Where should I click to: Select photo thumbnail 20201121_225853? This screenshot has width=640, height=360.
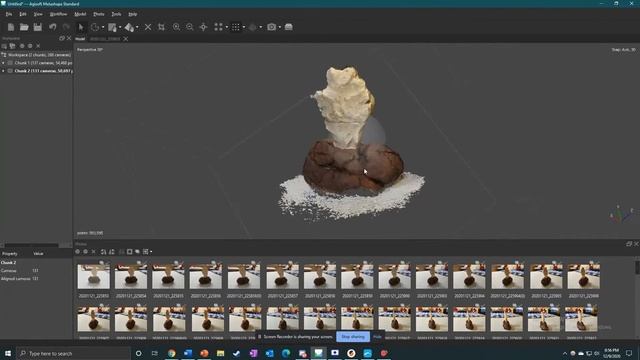tap(93, 276)
